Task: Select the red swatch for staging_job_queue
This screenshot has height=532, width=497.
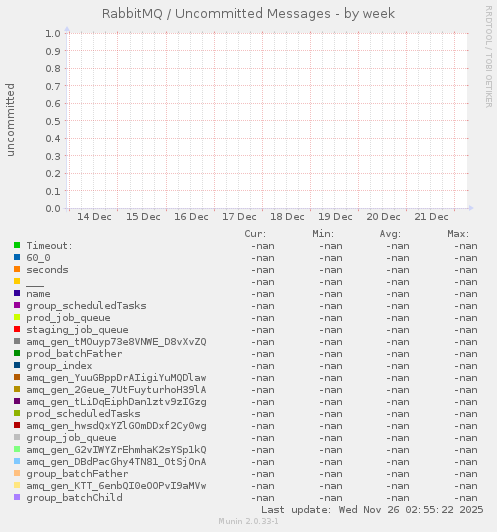Action: pyautogui.click(x=17, y=329)
